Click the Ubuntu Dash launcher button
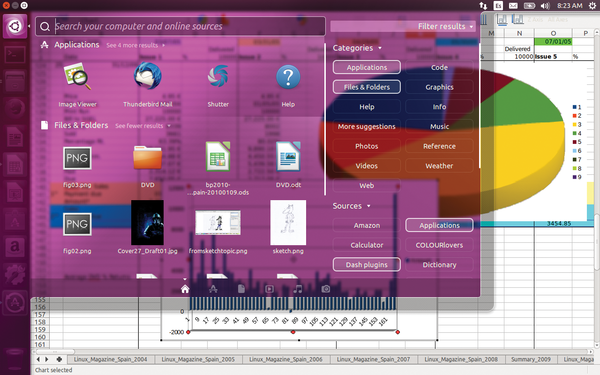 [x=15, y=26]
